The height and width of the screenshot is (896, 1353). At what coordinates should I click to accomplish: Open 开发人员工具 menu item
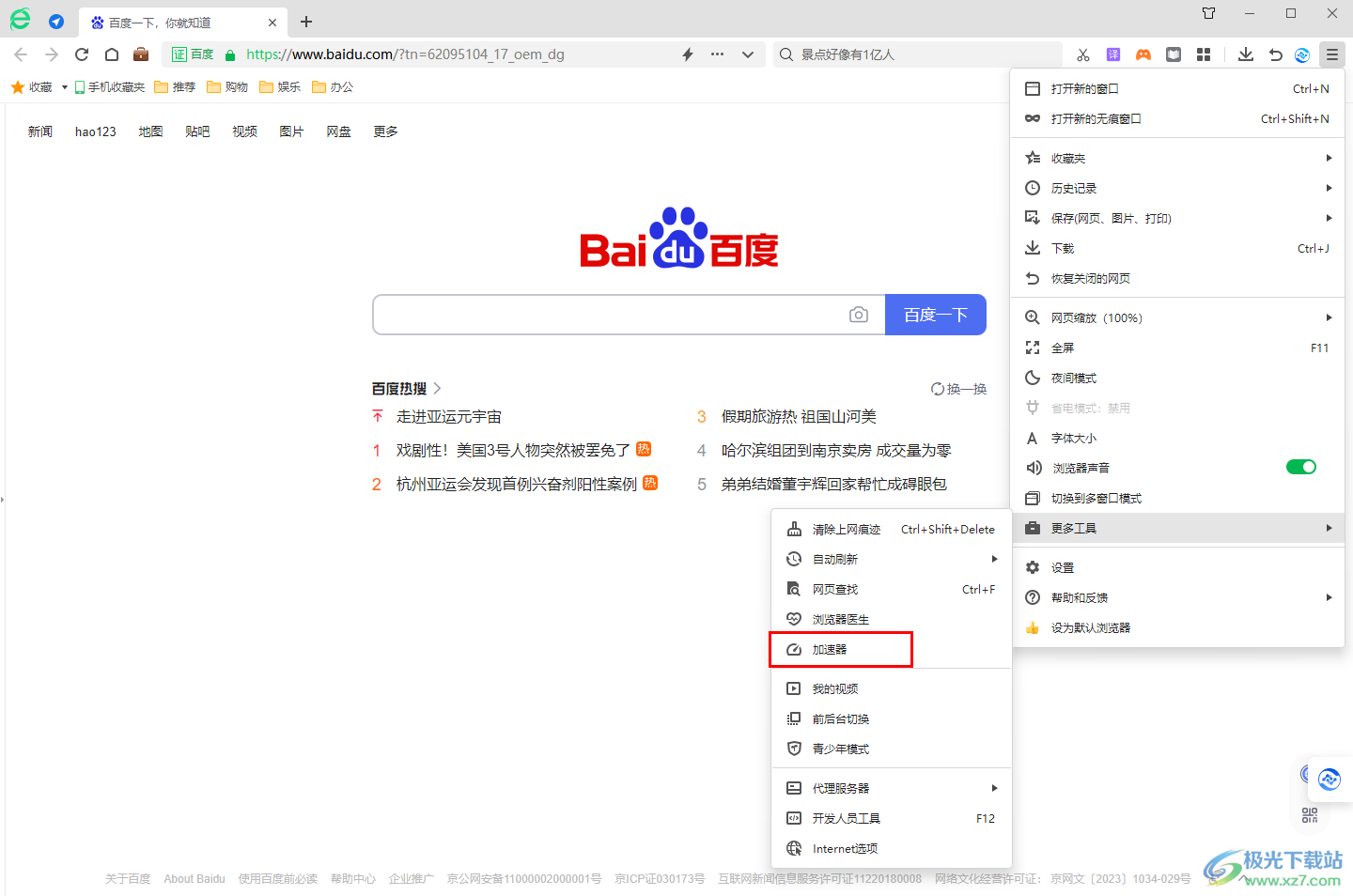pyautogui.click(x=891, y=818)
